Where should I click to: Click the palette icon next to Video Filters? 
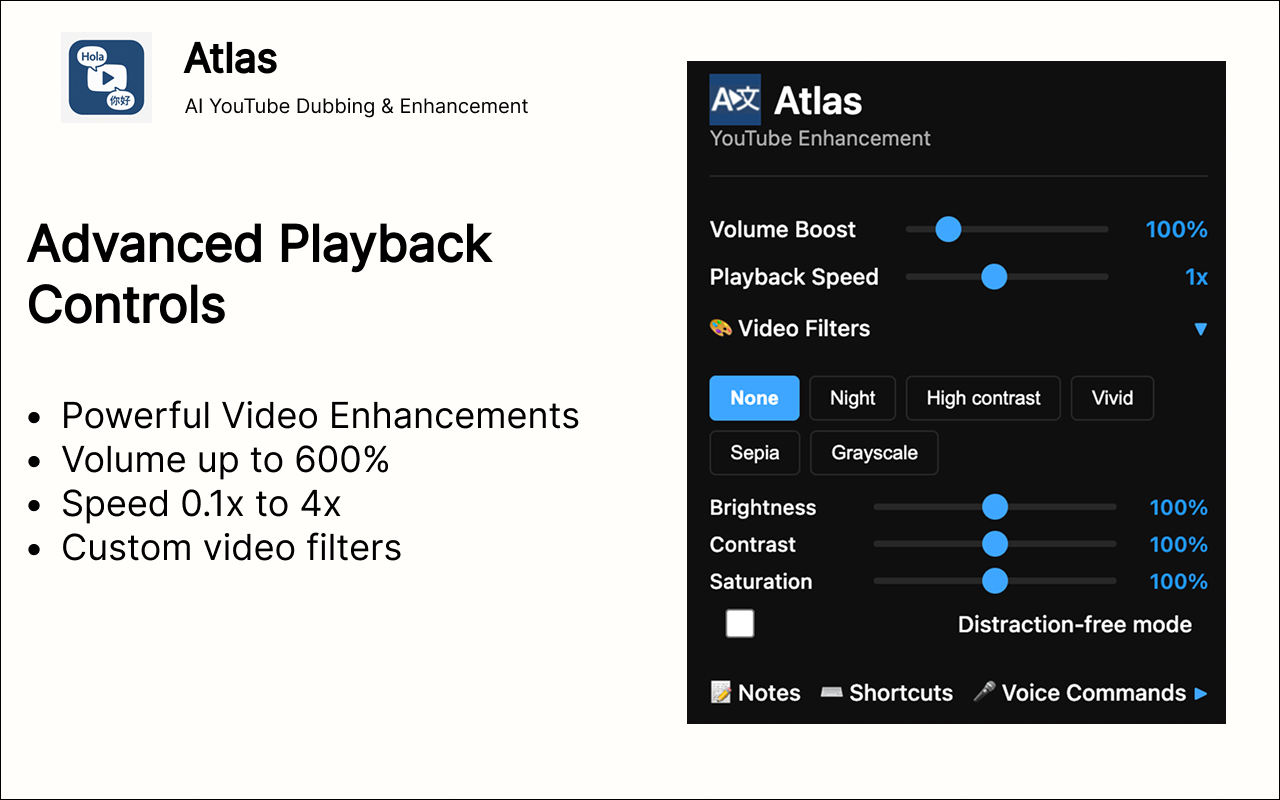coord(720,328)
